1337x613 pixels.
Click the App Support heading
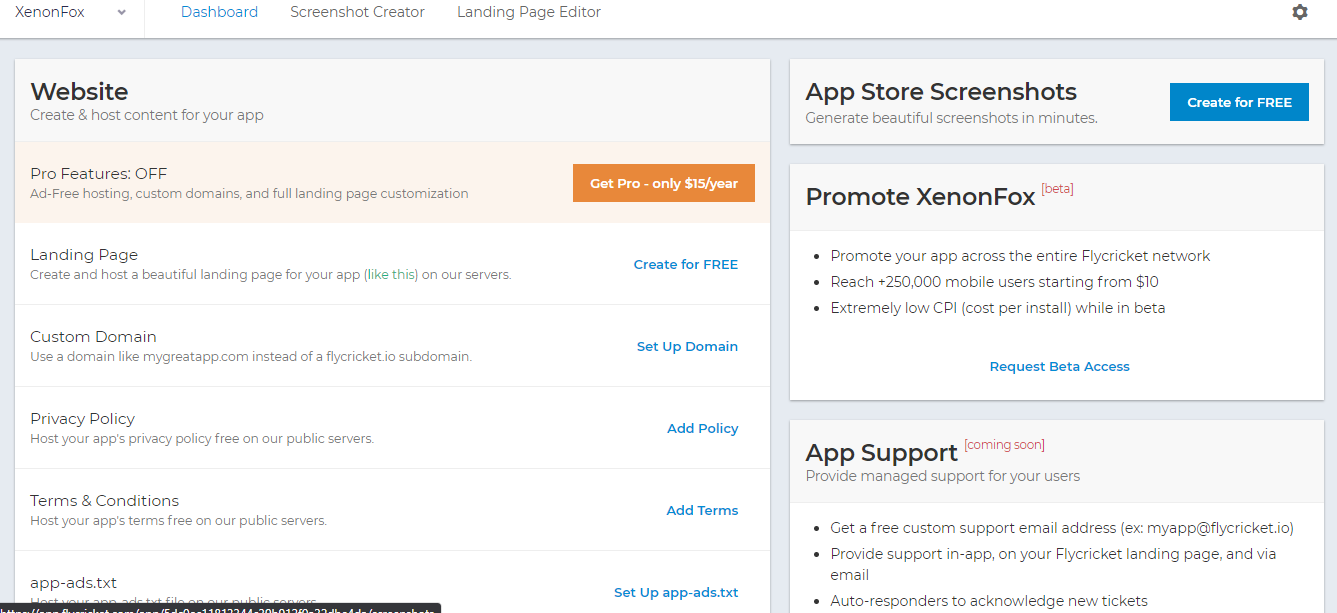[x=881, y=453]
